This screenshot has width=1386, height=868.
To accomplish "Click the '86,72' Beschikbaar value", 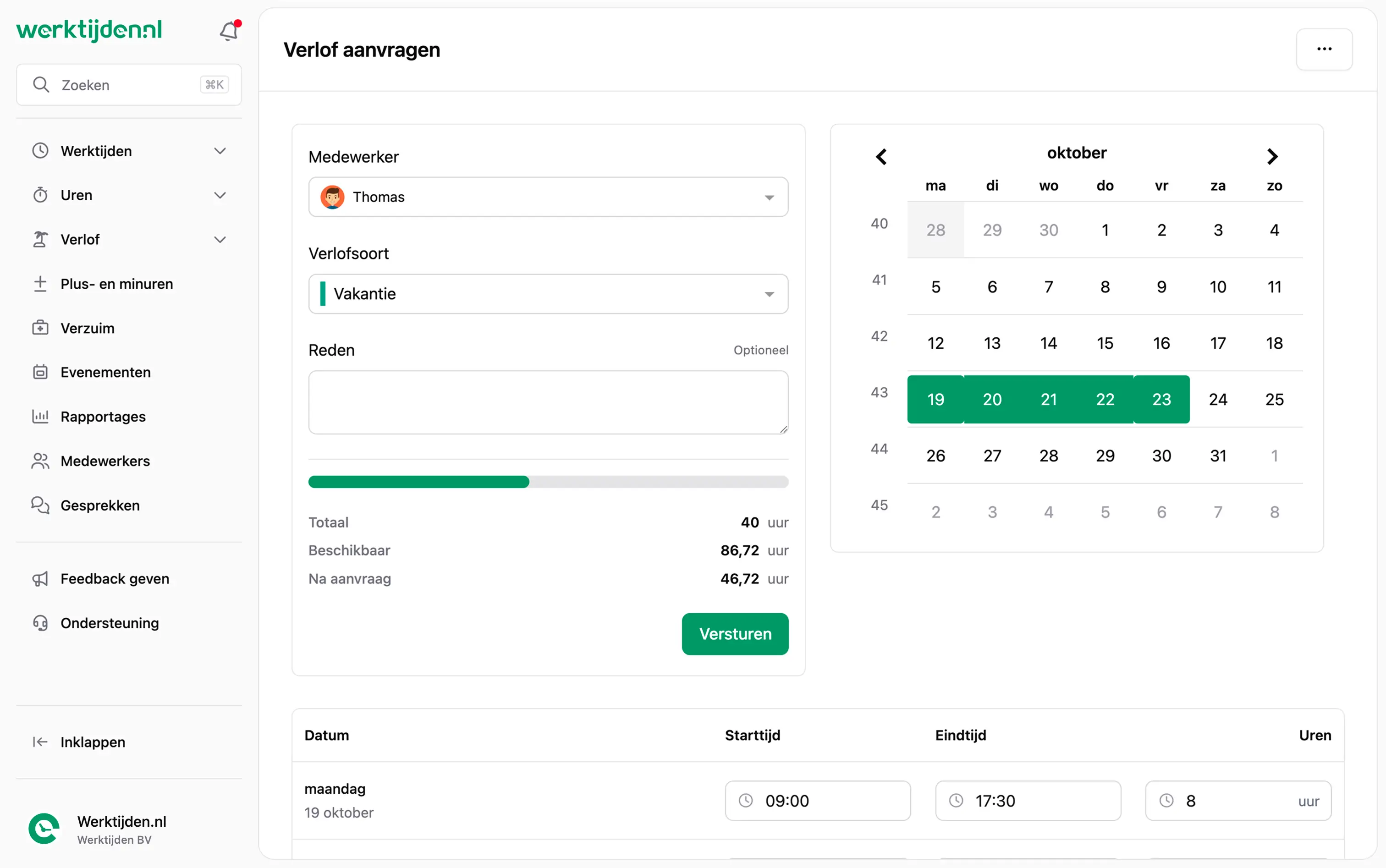I will coord(739,550).
